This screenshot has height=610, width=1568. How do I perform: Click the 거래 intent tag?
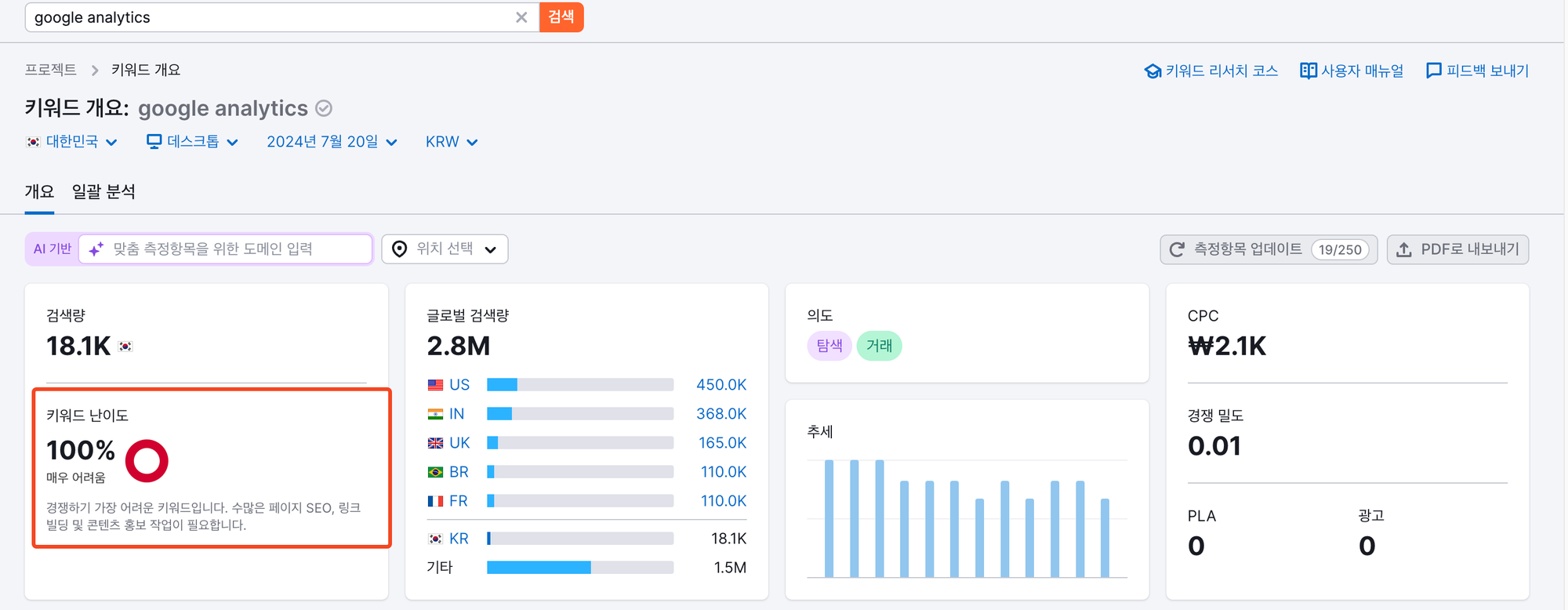pyautogui.click(x=879, y=346)
